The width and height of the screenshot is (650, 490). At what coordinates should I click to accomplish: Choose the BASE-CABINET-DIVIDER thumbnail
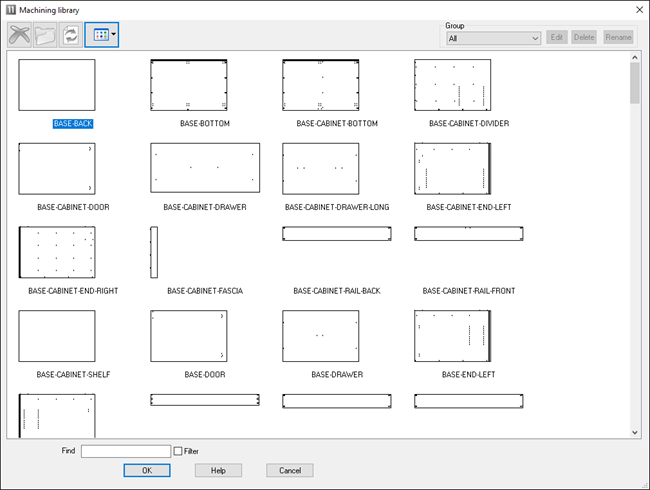click(x=453, y=85)
